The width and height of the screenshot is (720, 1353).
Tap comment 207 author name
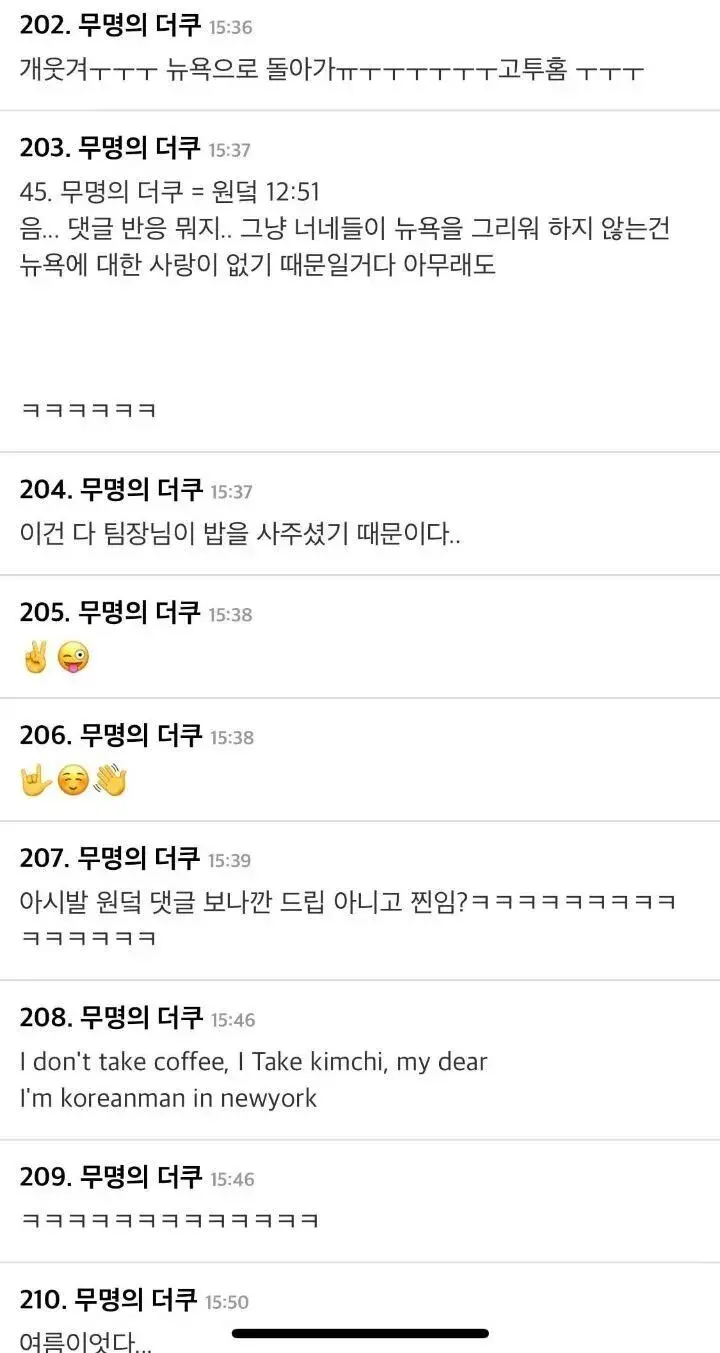click(140, 858)
